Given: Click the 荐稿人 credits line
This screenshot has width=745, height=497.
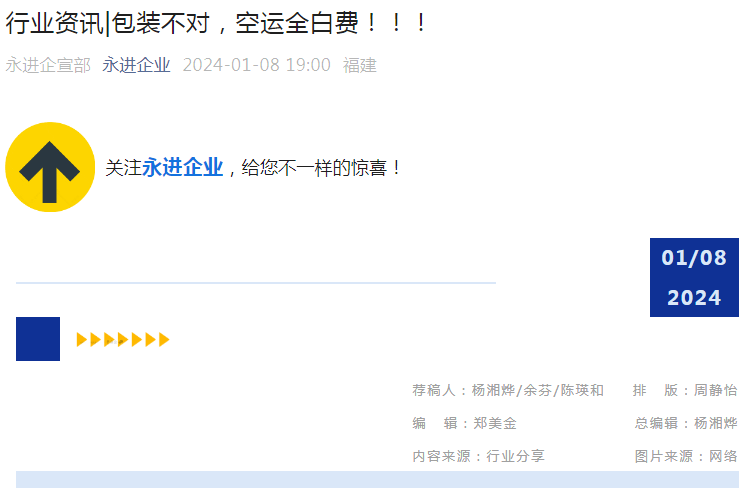Looking at the screenshot, I should pos(508,390).
